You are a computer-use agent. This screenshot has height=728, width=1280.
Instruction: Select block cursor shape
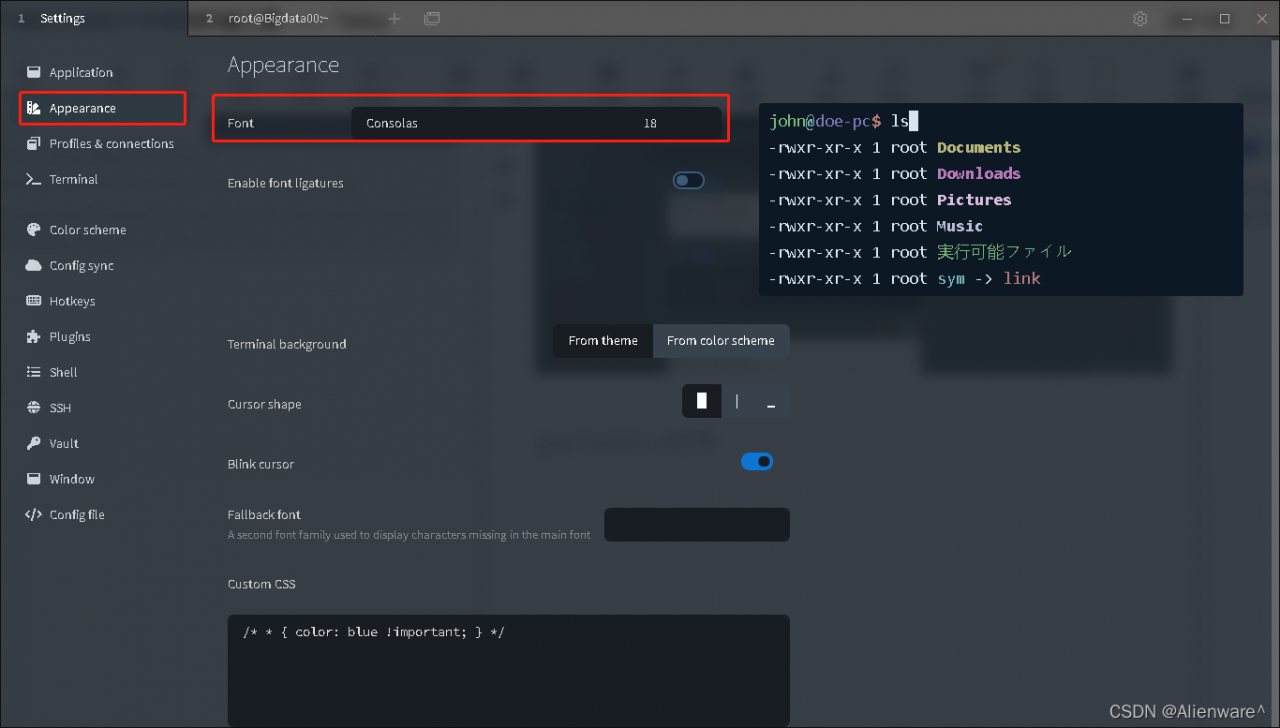tap(702, 401)
